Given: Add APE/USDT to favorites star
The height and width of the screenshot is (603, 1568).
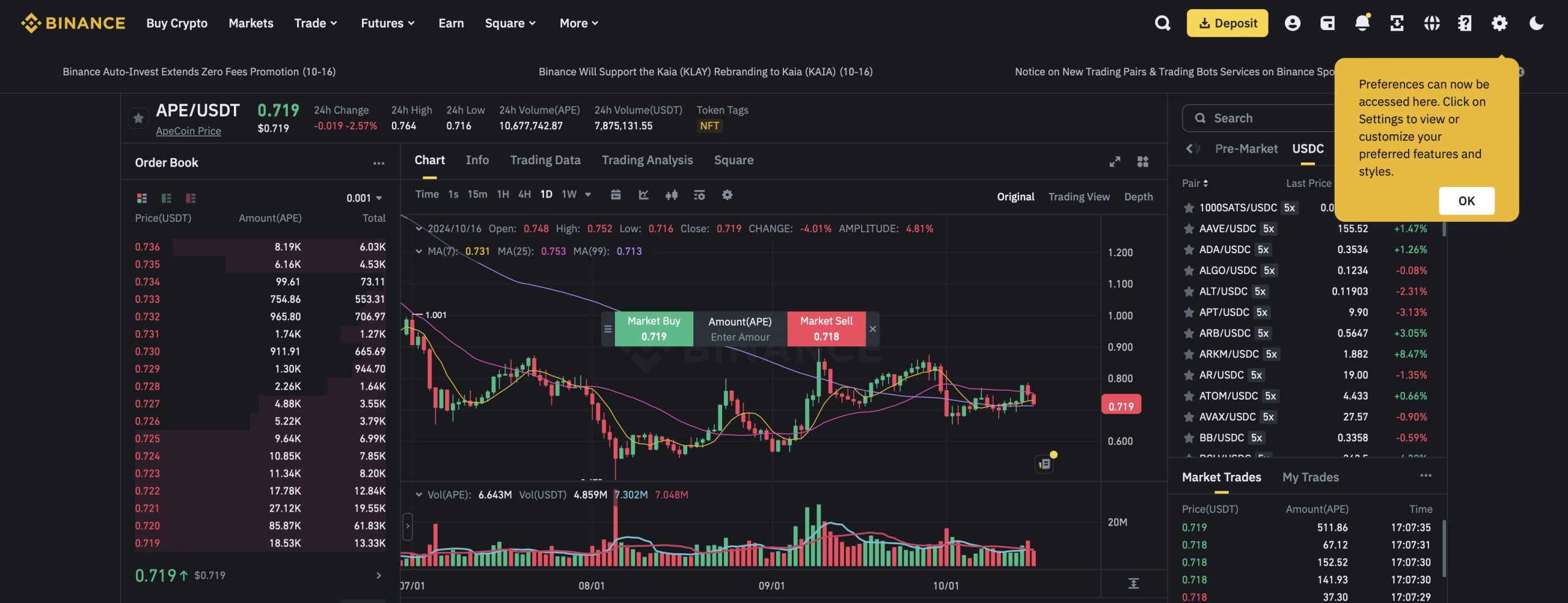Looking at the screenshot, I should pos(139,118).
